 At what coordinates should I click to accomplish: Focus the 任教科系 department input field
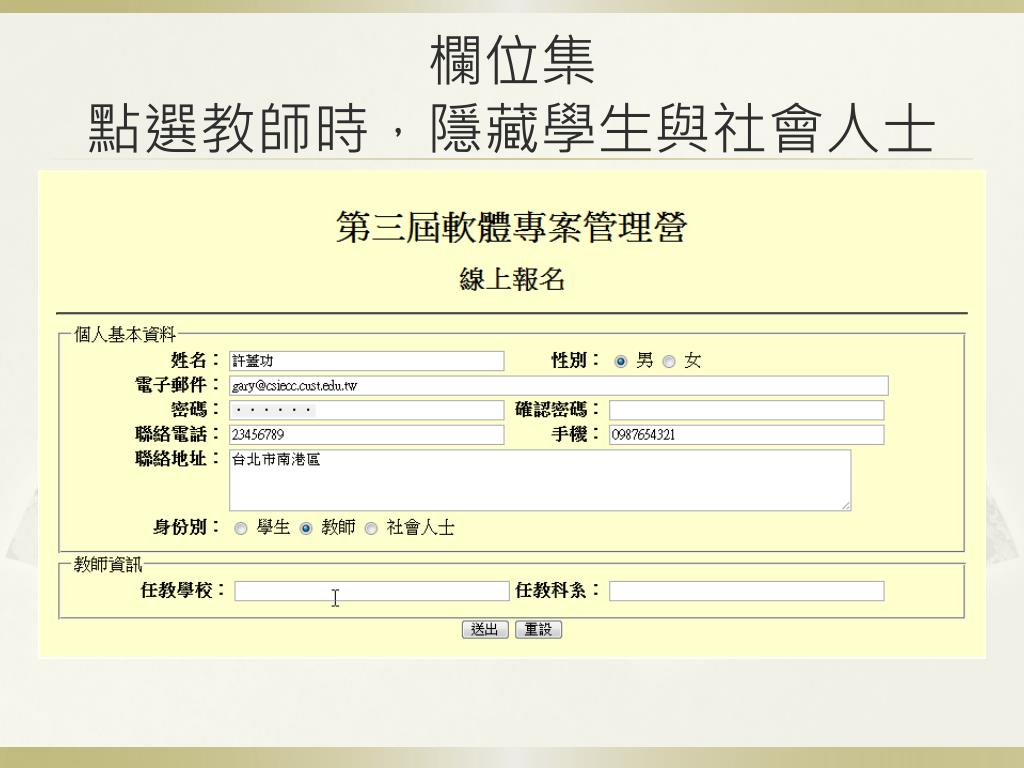[x=746, y=591]
